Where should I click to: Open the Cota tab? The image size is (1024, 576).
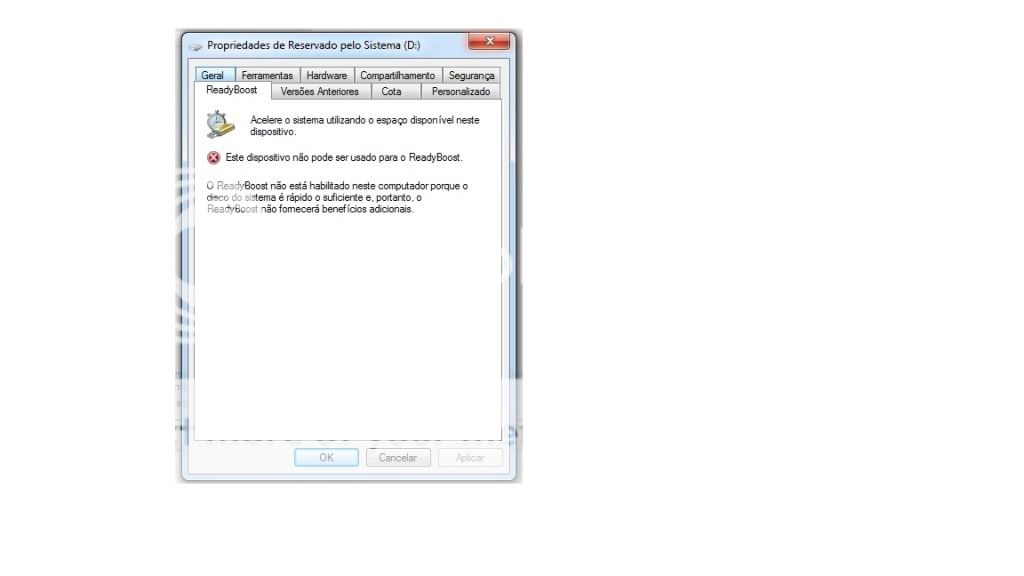[391, 91]
